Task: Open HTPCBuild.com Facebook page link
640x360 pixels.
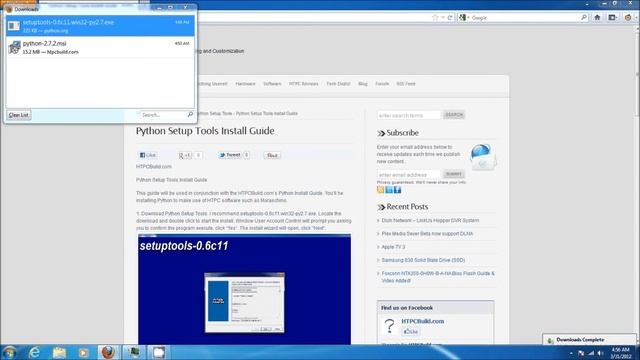Action: [x=423, y=321]
